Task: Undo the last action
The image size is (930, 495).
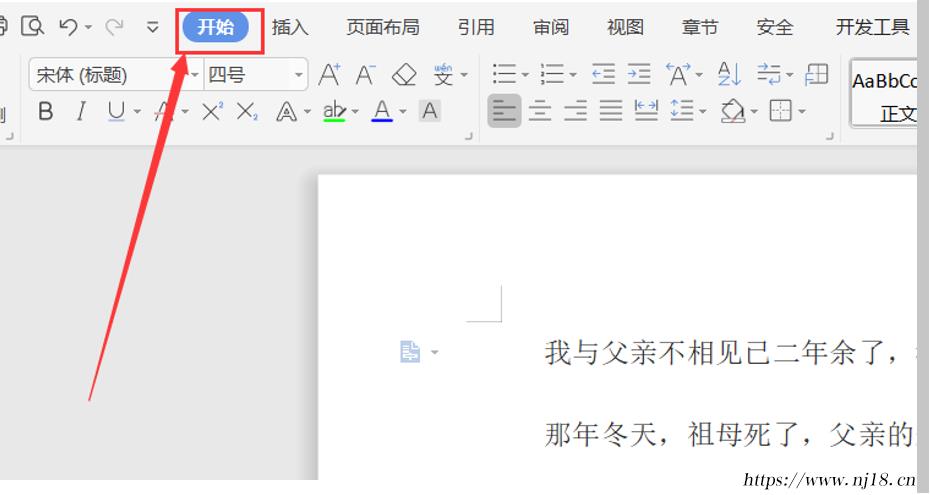Action: [69, 27]
